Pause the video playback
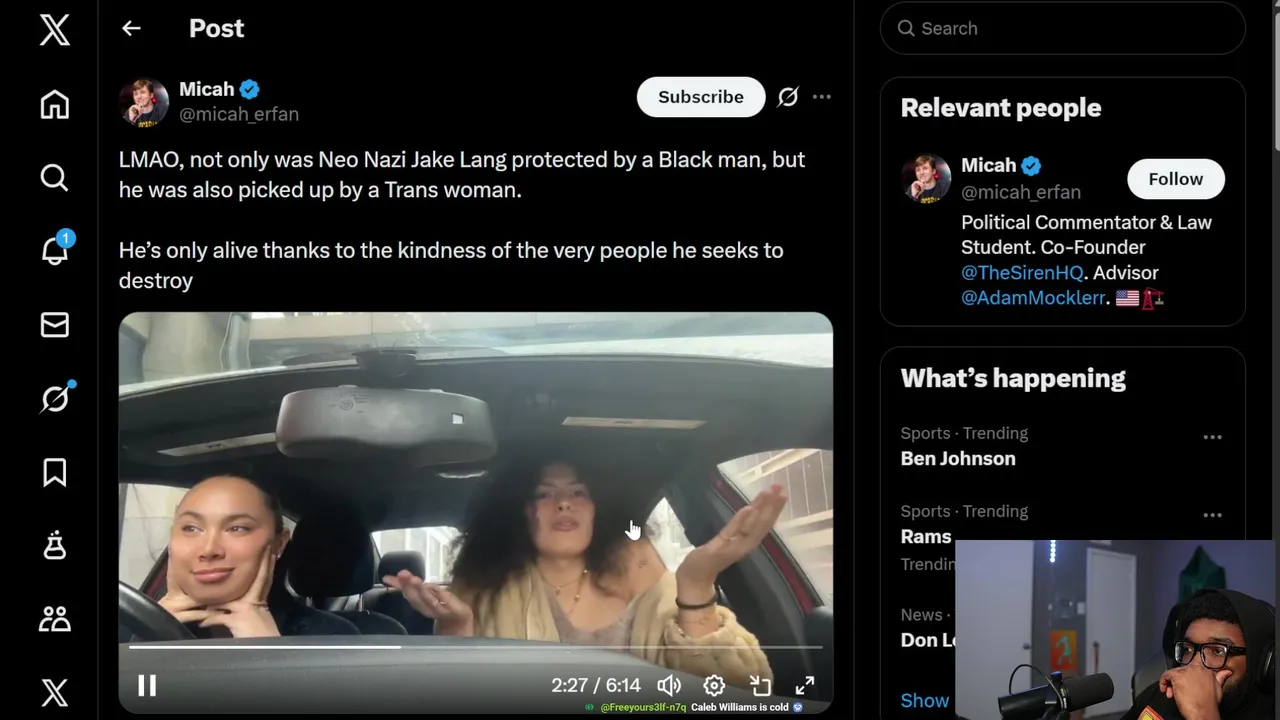1280x720 pixels. coord(147,685)
